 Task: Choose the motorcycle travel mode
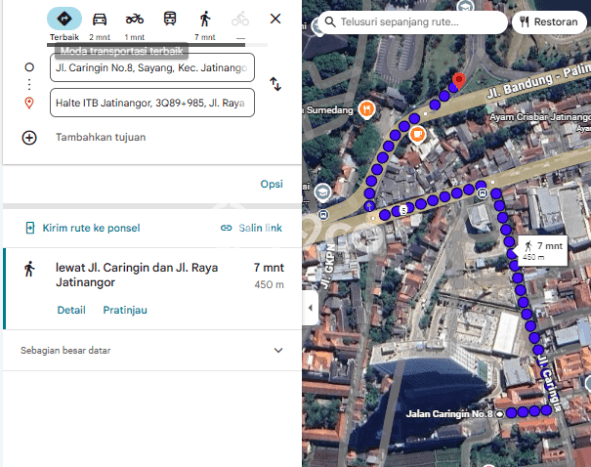135,19
